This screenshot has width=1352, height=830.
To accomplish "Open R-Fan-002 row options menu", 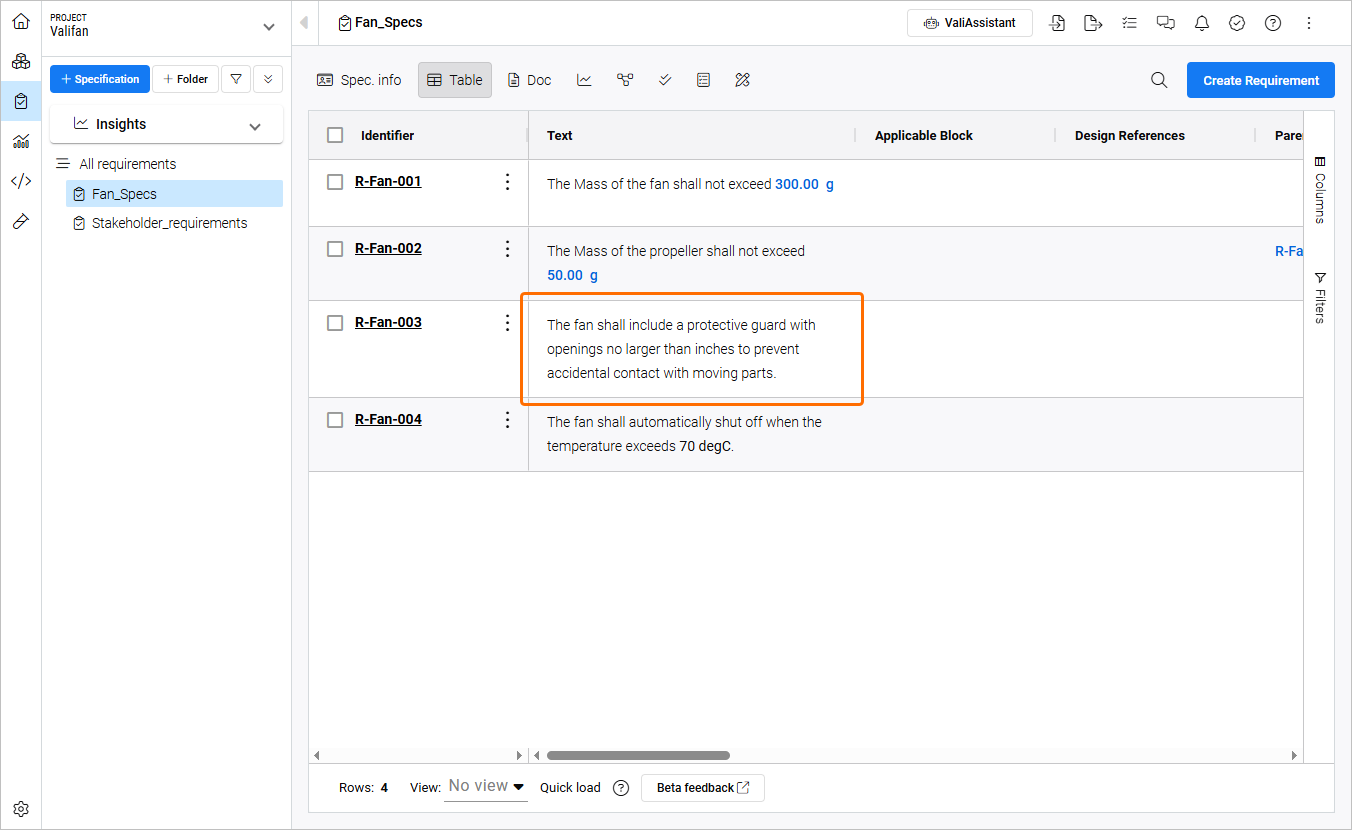I will click(x=507, y=248).
